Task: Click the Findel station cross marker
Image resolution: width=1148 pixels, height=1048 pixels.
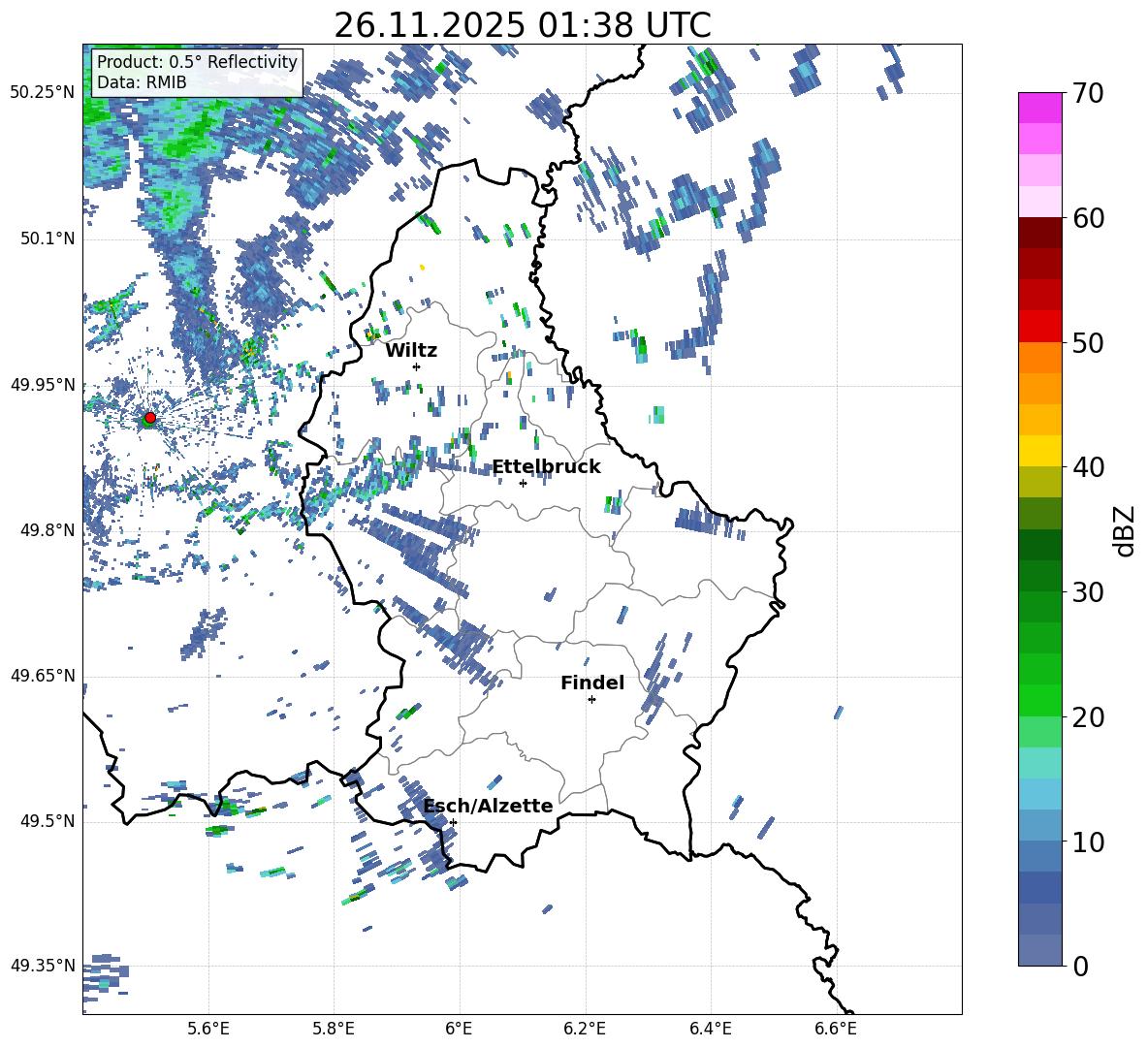Action: (591, 700)
